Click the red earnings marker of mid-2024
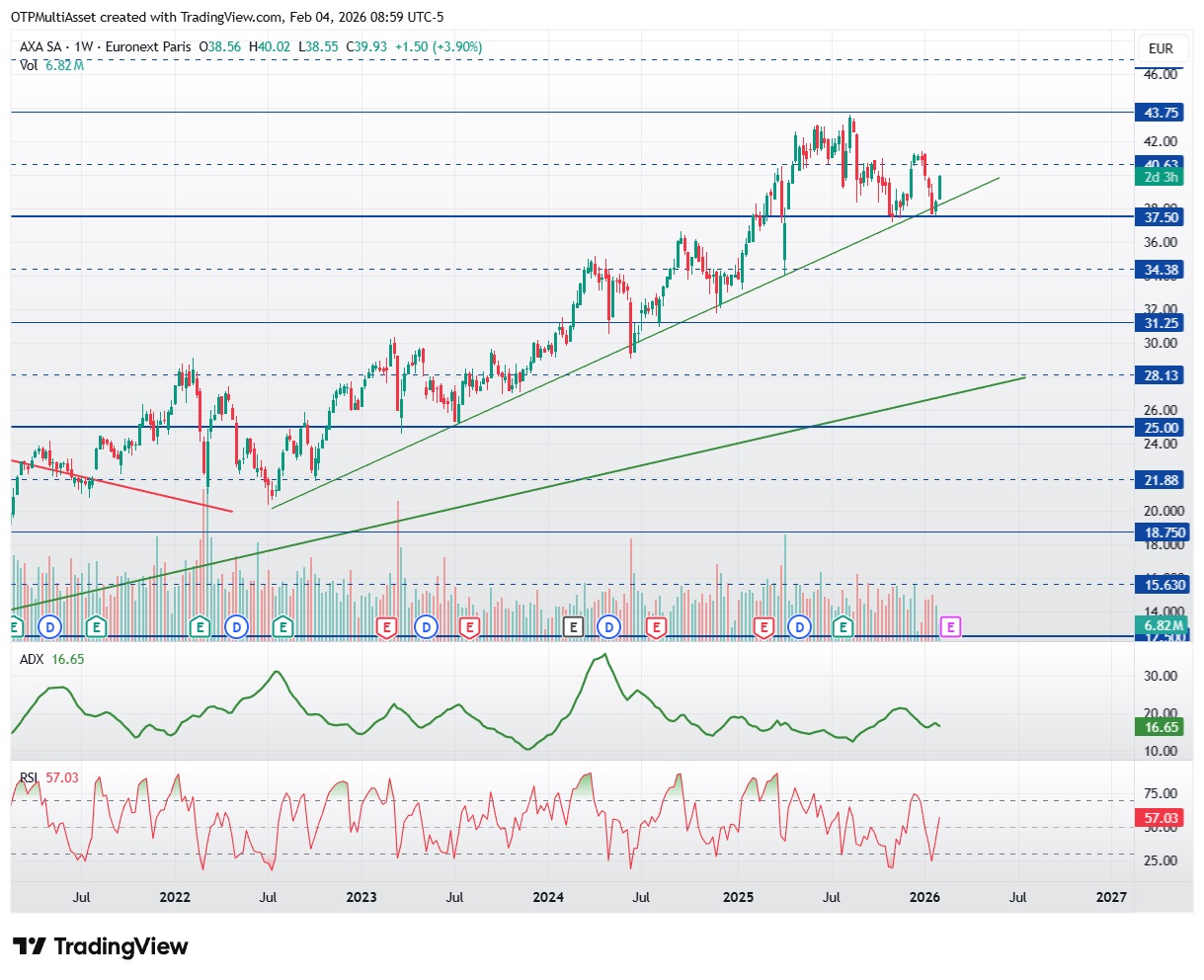Image resolution: width=1204 pixels, height=980 pixels. tap(655, 625)
